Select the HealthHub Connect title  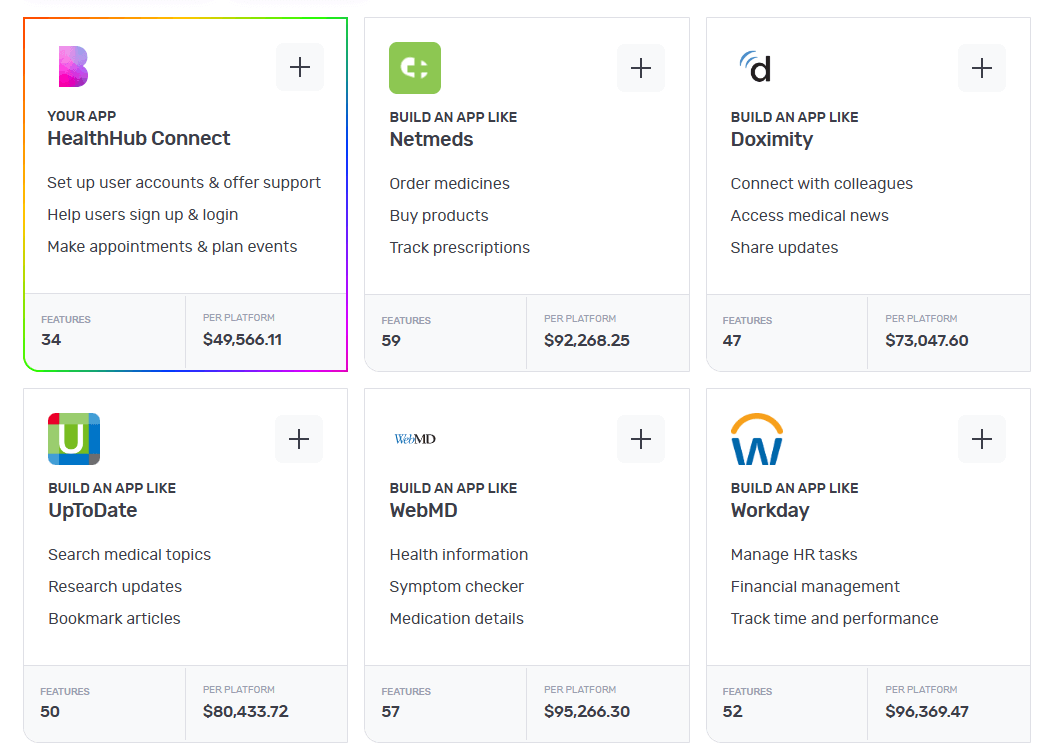(138, 138)
